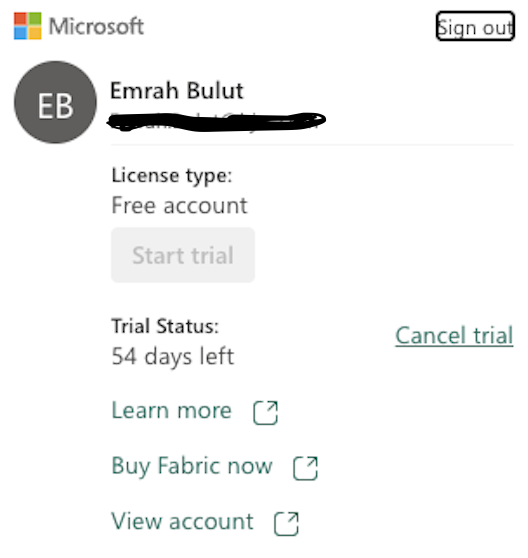Image resolution: width=528 pixels, height=558 pixels.
Task: Click the License type label
Action: pos(172,176)
